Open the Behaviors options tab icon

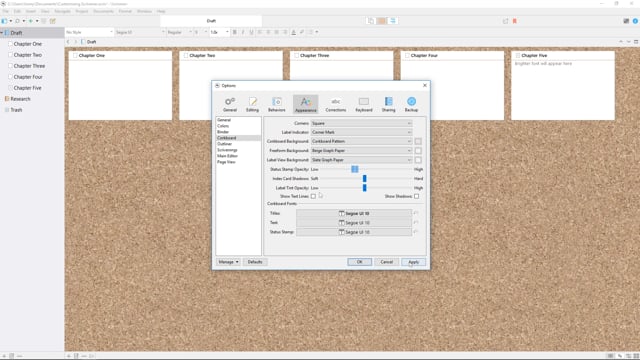[277, 104]
